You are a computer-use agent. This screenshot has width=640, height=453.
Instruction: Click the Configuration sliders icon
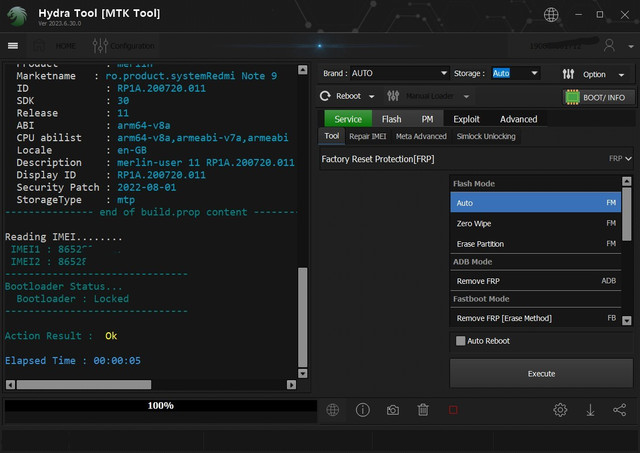click(100, 46)
